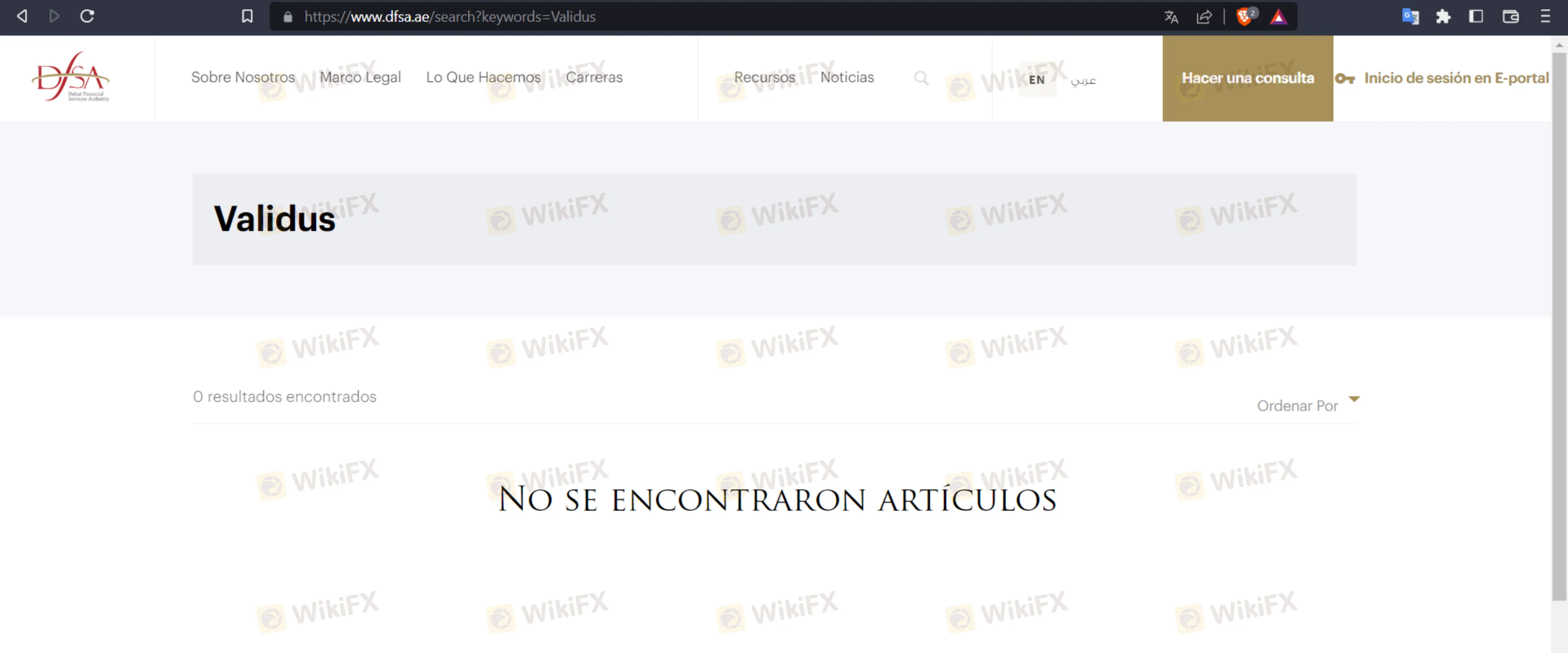Screen dimensions: 1568x653
Task: Toggle the browser sidebar panel icon
Action: [x=1476, y=17]
